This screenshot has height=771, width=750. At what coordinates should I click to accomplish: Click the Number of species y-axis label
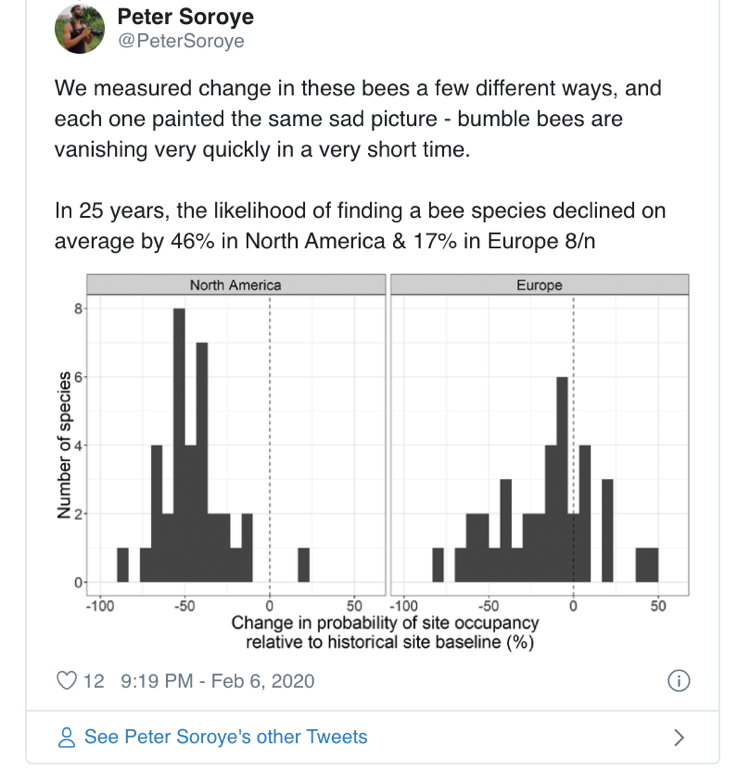[x=66, y=445]
